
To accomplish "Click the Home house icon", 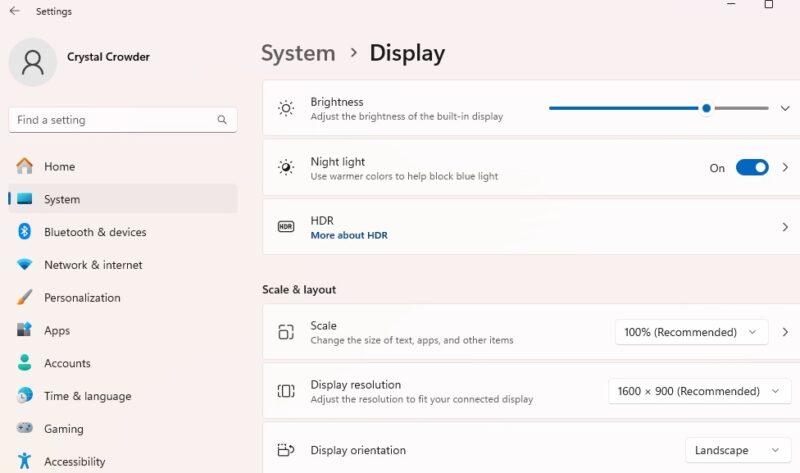I will [24, 166].
